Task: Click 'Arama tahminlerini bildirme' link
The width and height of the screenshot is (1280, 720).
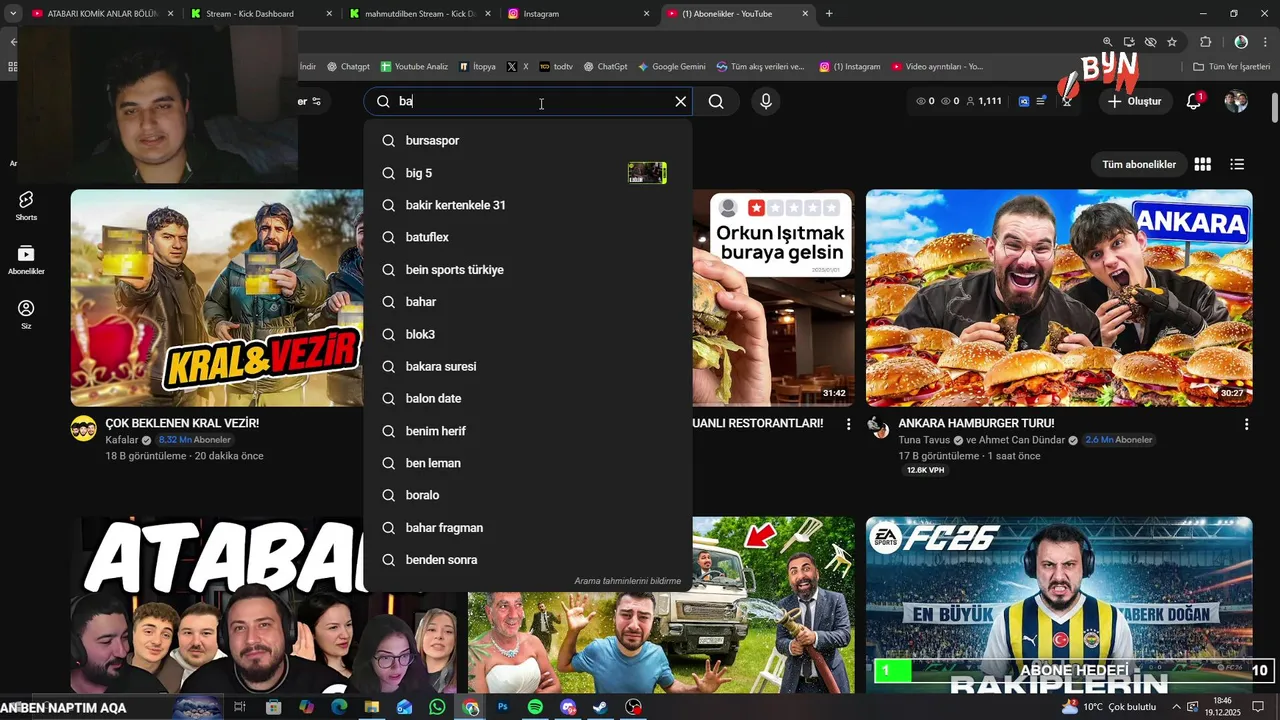Action: [x=627, y=581]
